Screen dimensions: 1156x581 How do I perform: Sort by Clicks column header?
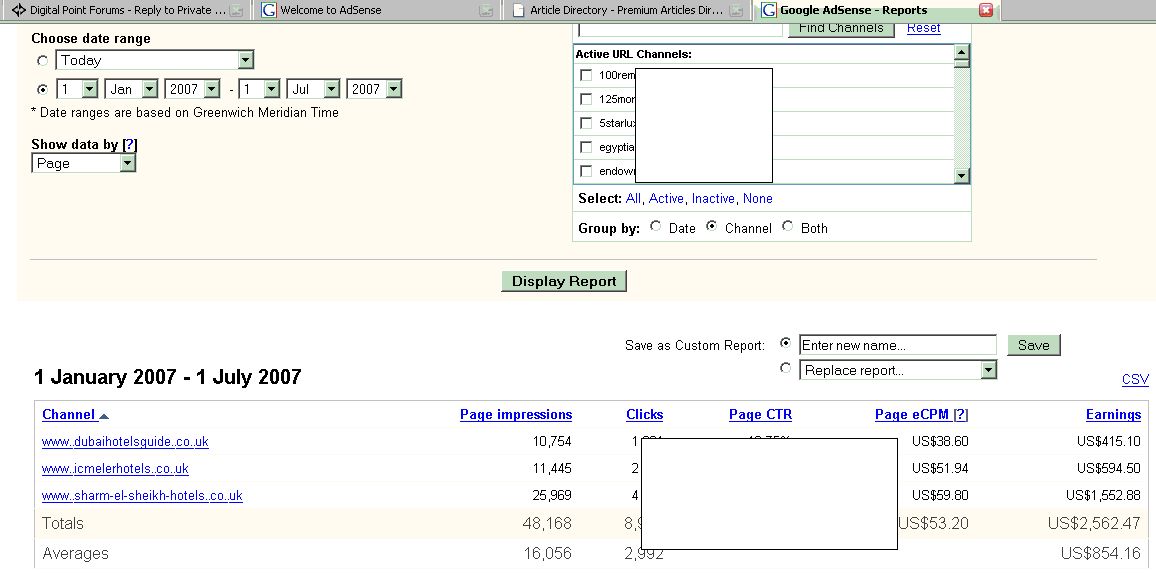[644, 414]
